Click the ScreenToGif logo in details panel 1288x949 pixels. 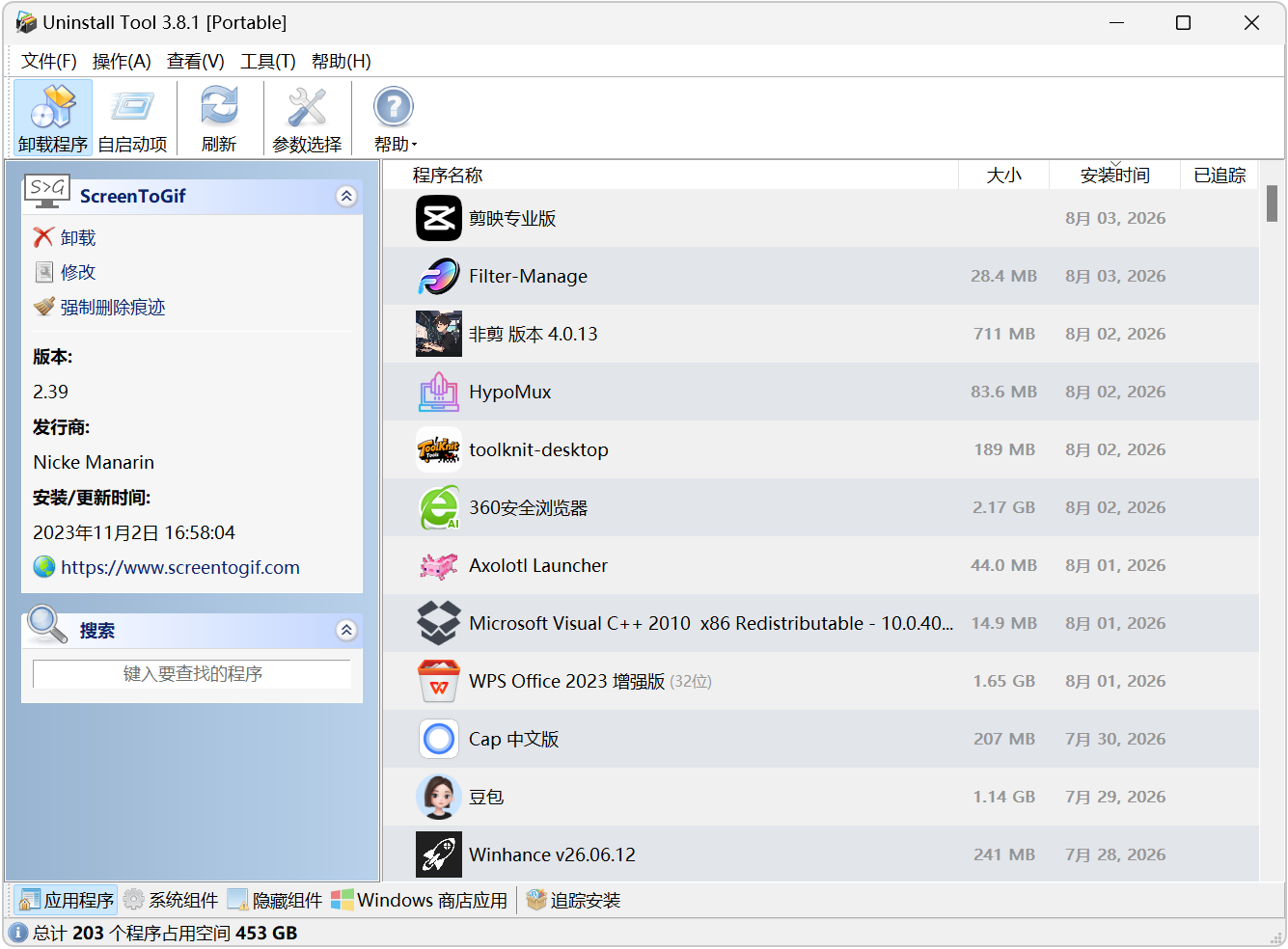pos(47,192)
